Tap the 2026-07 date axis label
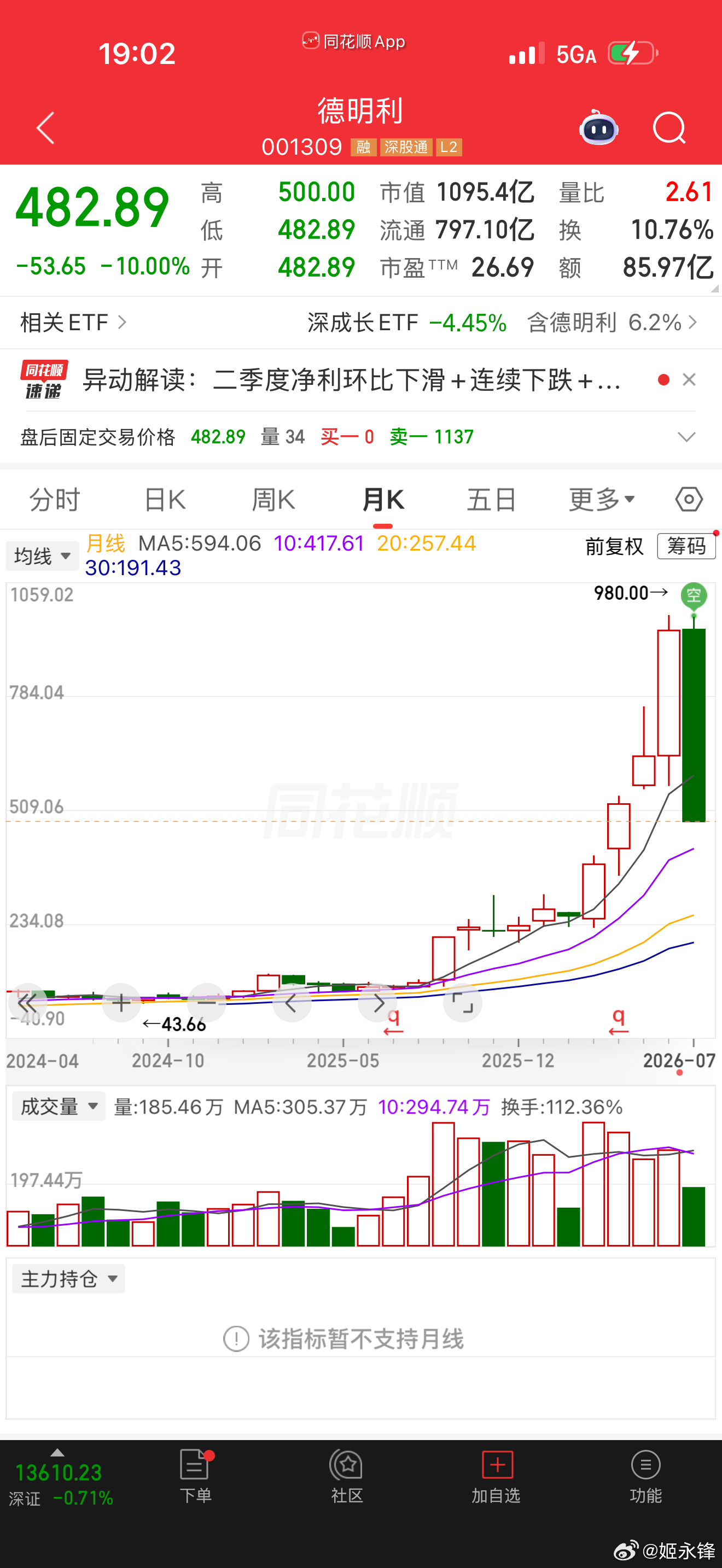 [x=679, y=1060]
